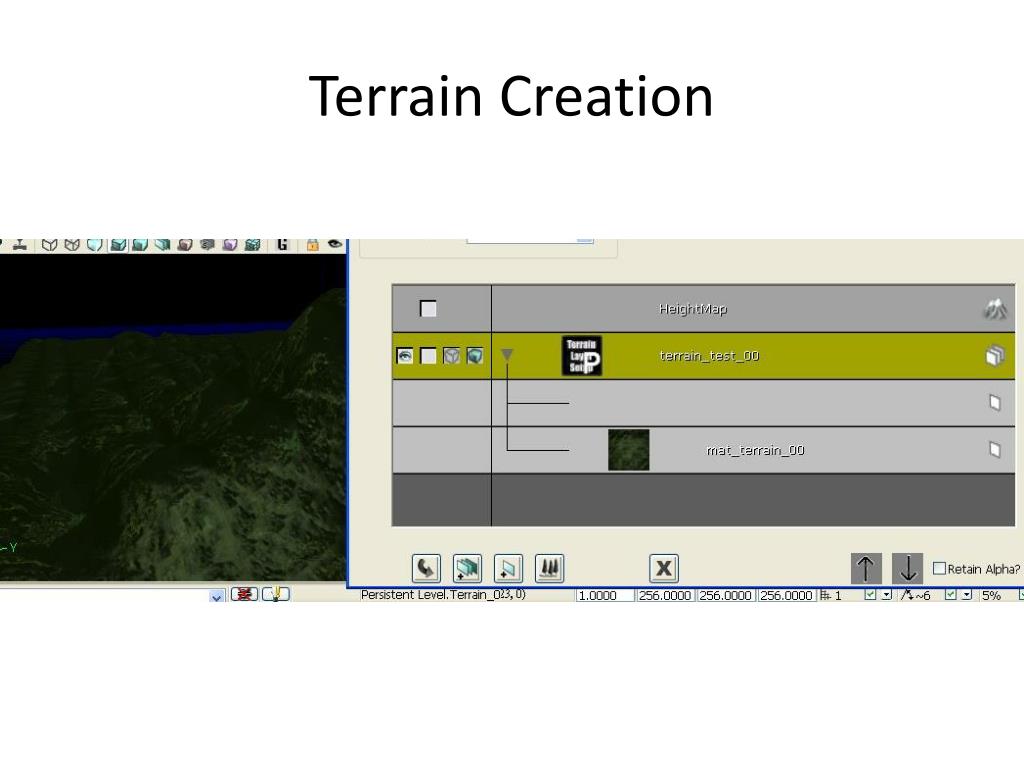
Task: Select the mat_terrain_00 material thumbnail
Action: pos(628,450)
